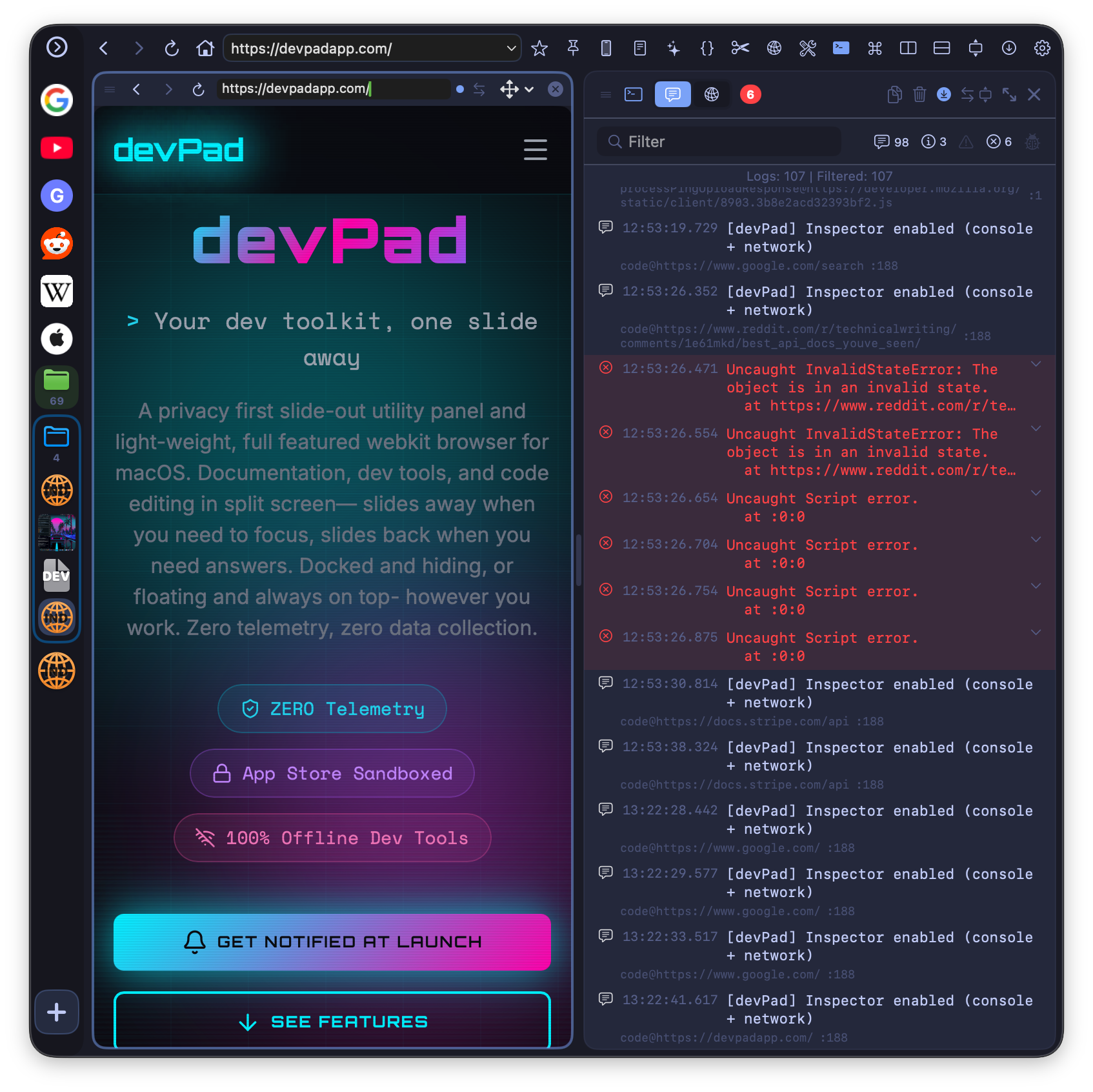
Task: Click SEE FEATURES
Action: pyautogui.click(x=332, y=1021)
